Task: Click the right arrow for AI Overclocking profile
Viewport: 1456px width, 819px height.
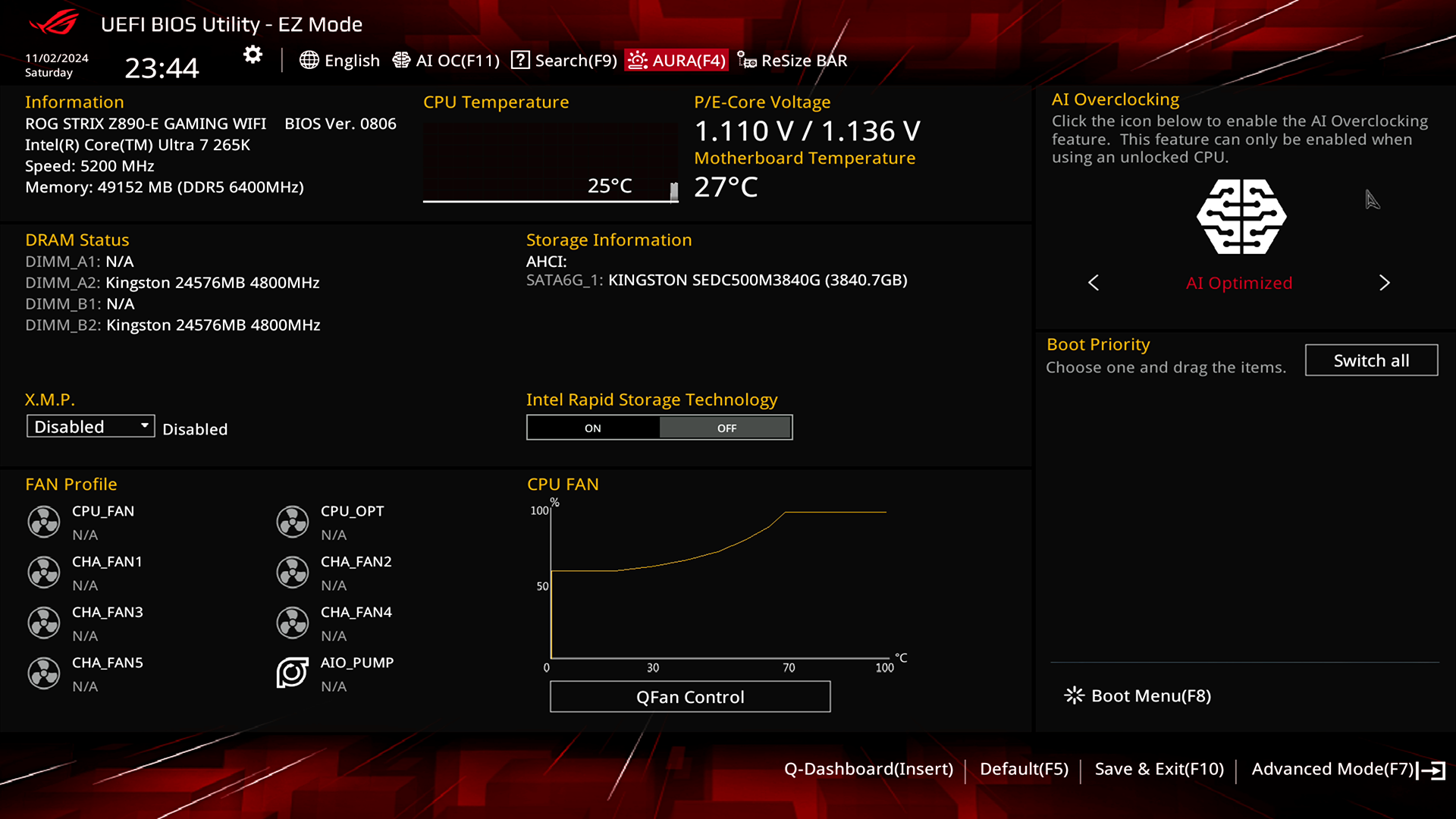Action: click(x=1384, y=283)
